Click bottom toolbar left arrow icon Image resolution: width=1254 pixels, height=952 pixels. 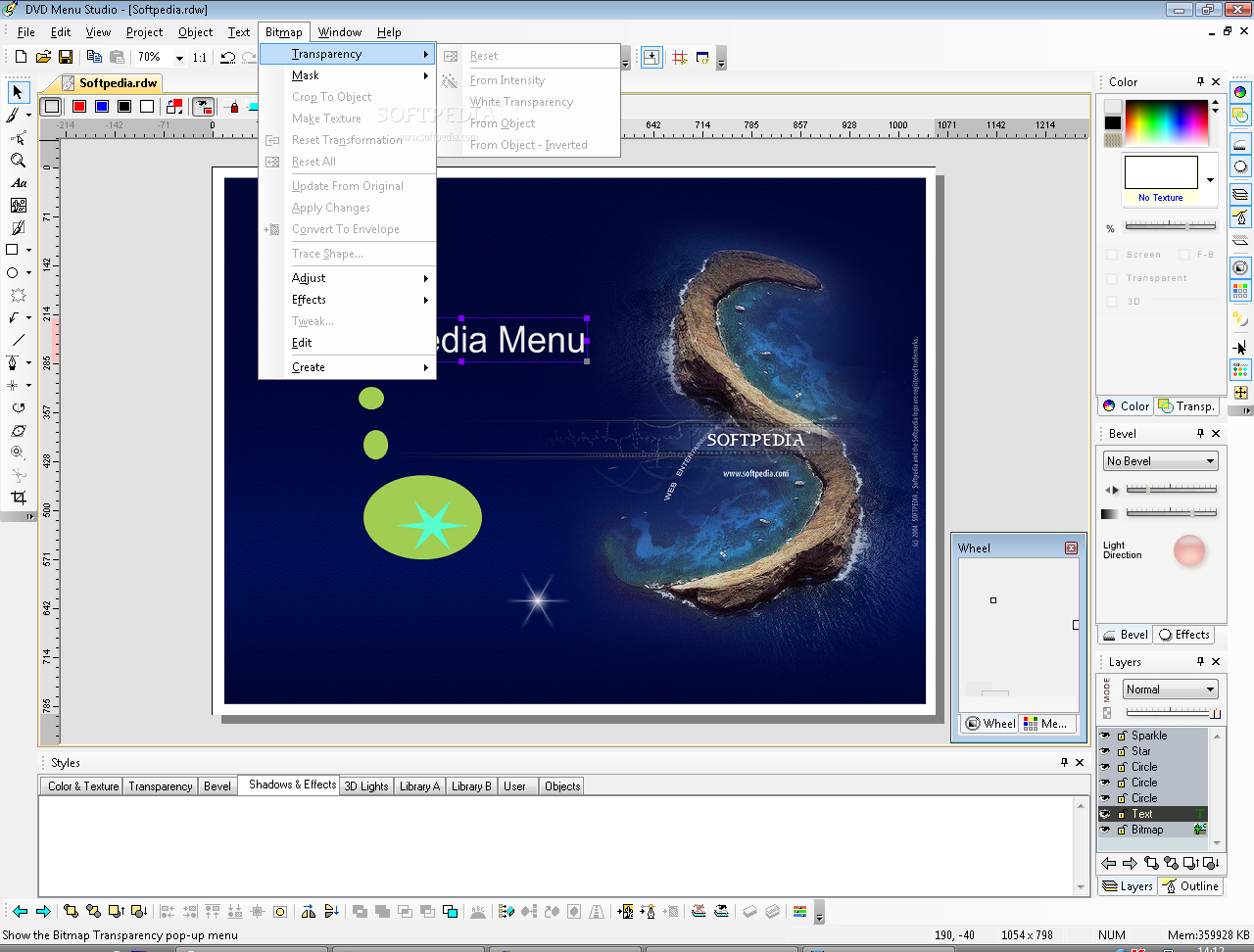click(20, 911)
